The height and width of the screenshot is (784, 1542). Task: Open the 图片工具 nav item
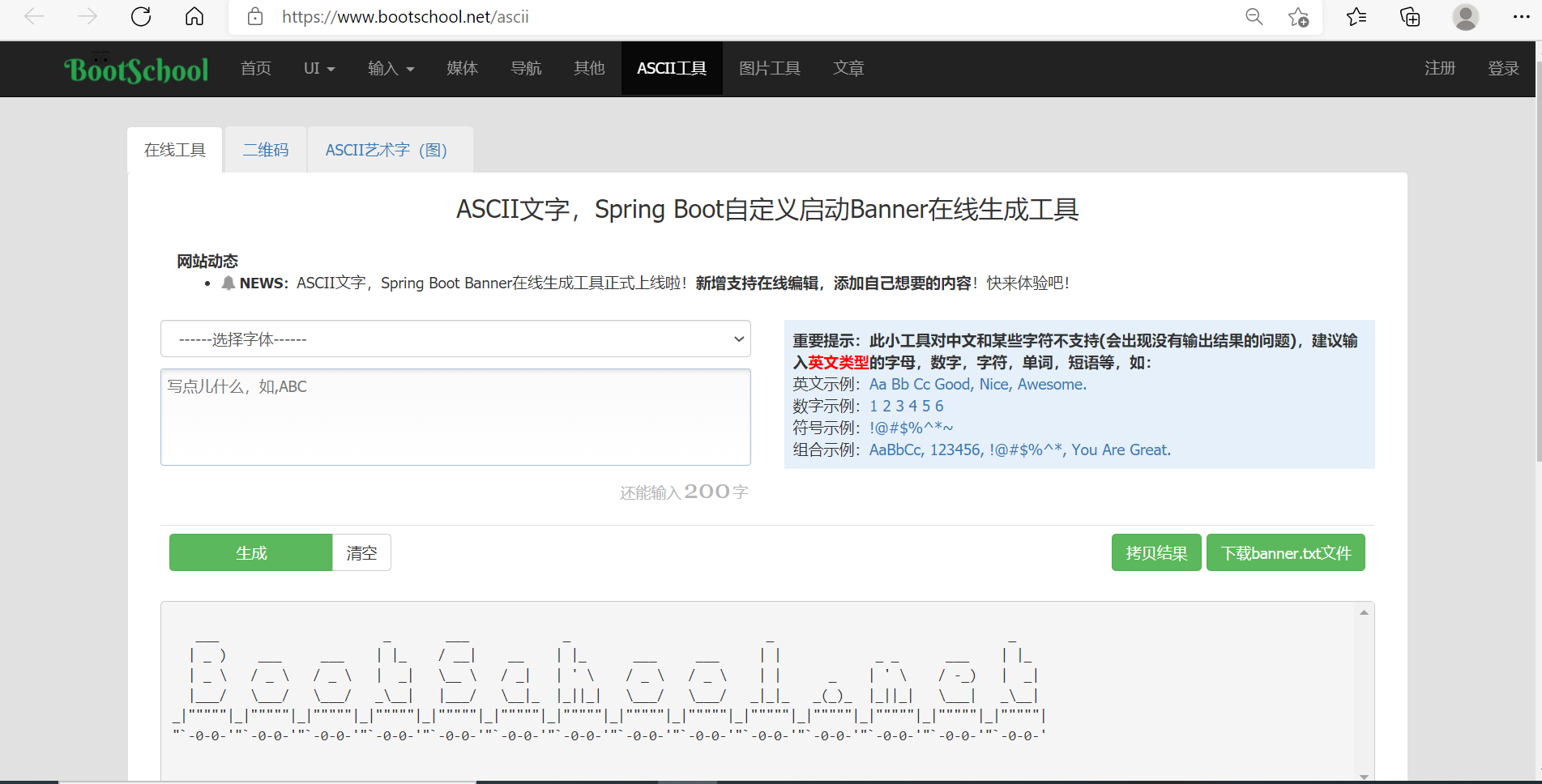pyautogui.click(x=770, y=69)
